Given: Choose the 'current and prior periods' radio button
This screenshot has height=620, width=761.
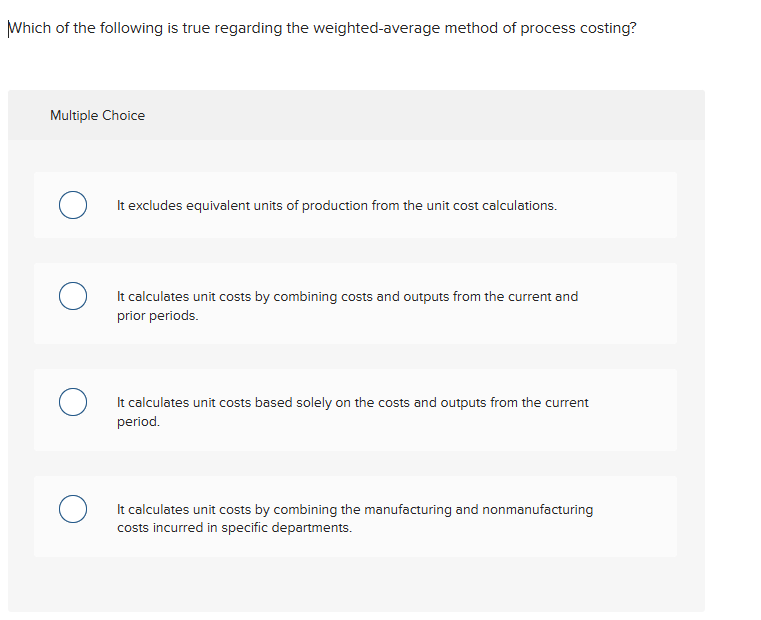Looking at the screenshot, I should pyautogui.click(x=71, y=297).
